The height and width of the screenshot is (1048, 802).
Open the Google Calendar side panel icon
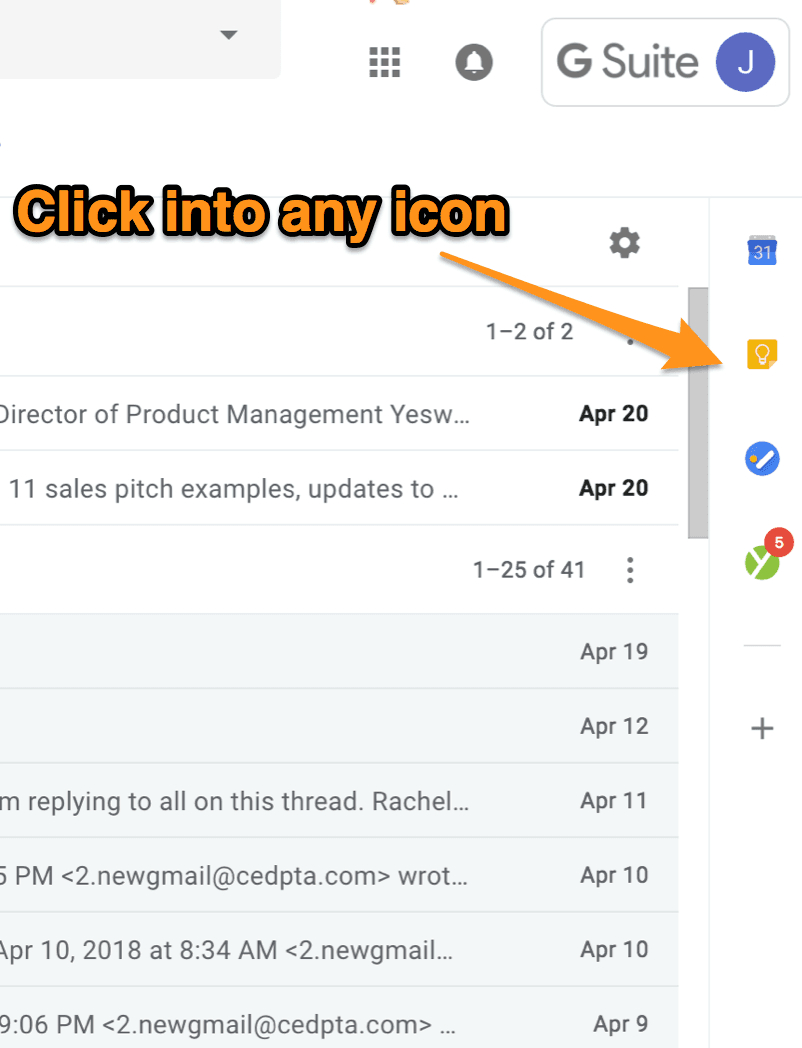[x=762, y=250]
